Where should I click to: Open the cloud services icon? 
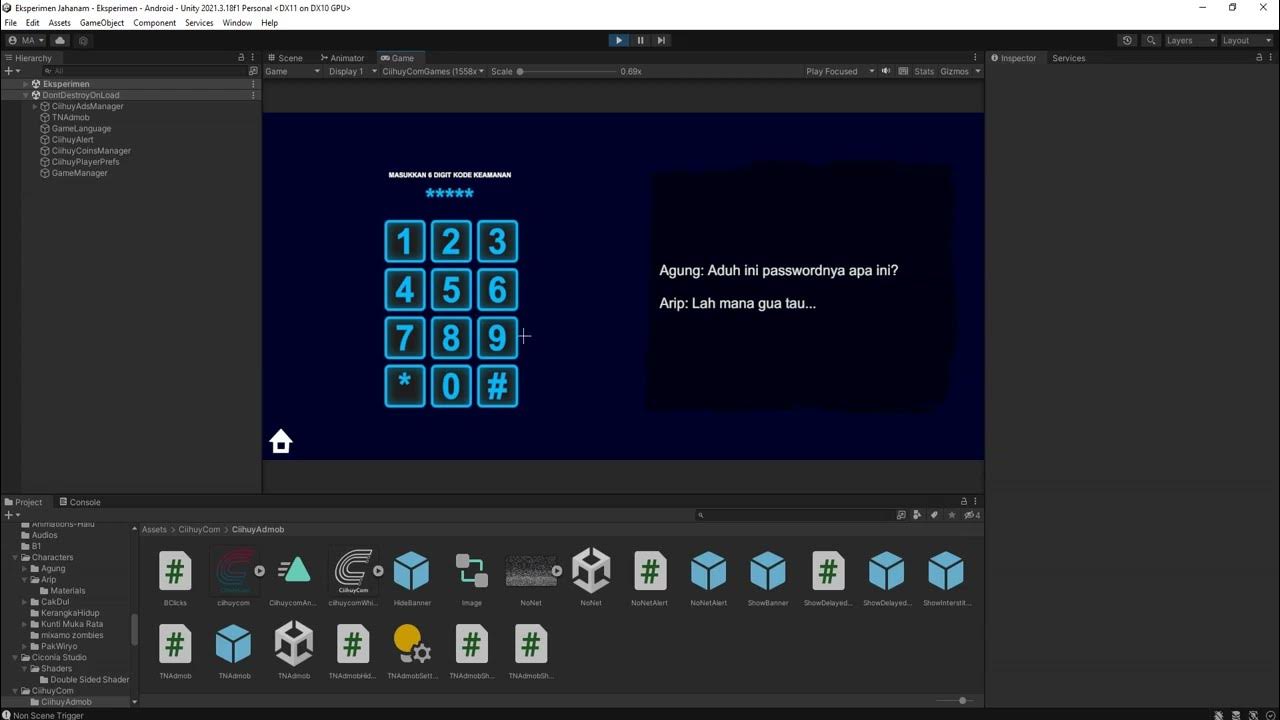(60, 40)
